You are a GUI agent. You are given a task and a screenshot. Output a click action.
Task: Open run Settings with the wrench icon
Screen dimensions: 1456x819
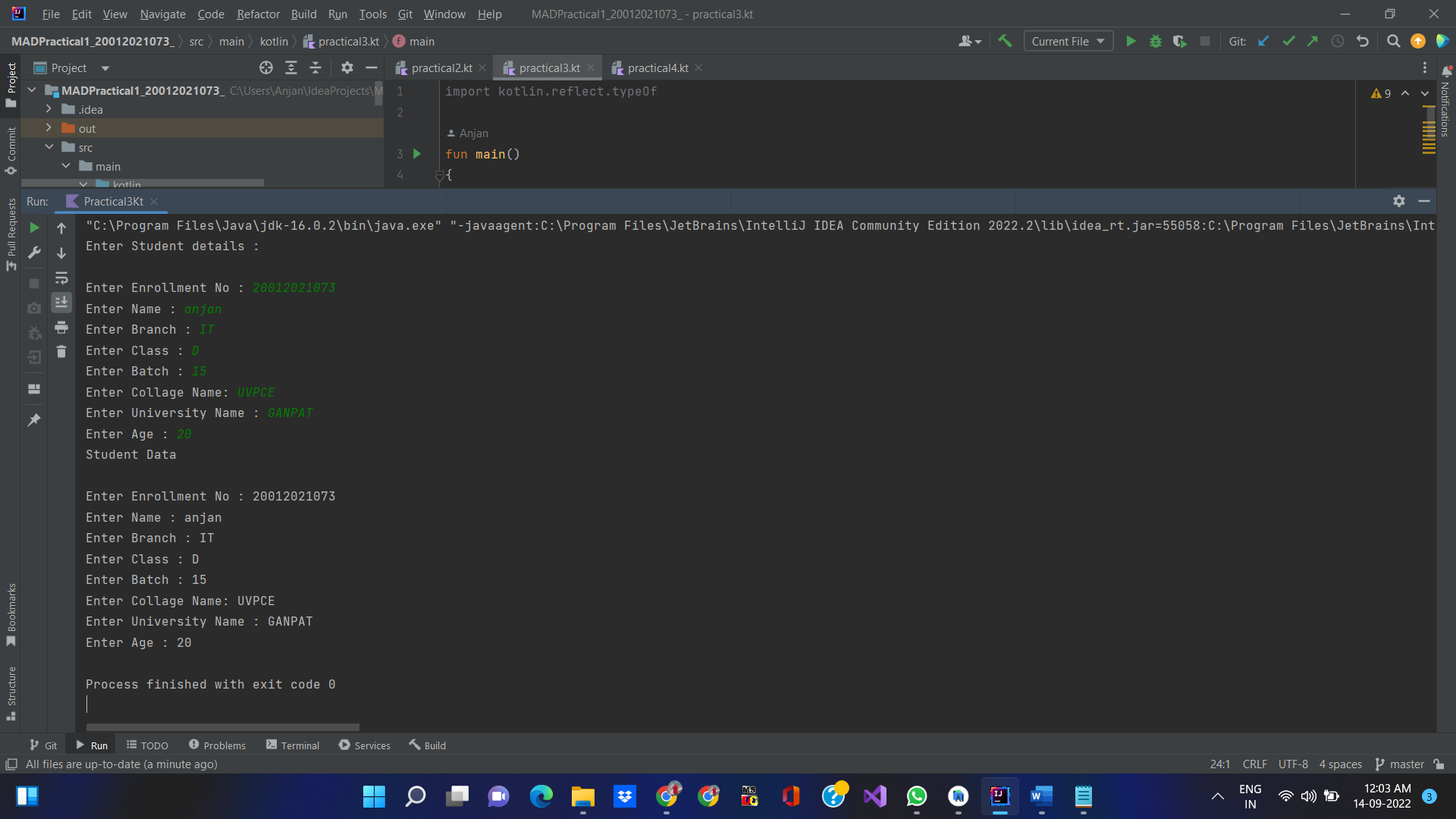[x=33, y=253]
